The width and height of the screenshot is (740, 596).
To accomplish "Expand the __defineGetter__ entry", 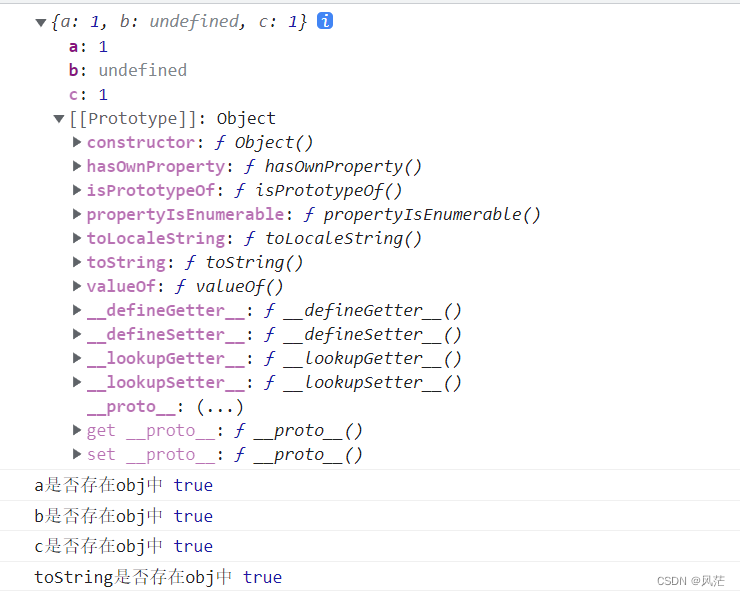I will pos(77,310).
